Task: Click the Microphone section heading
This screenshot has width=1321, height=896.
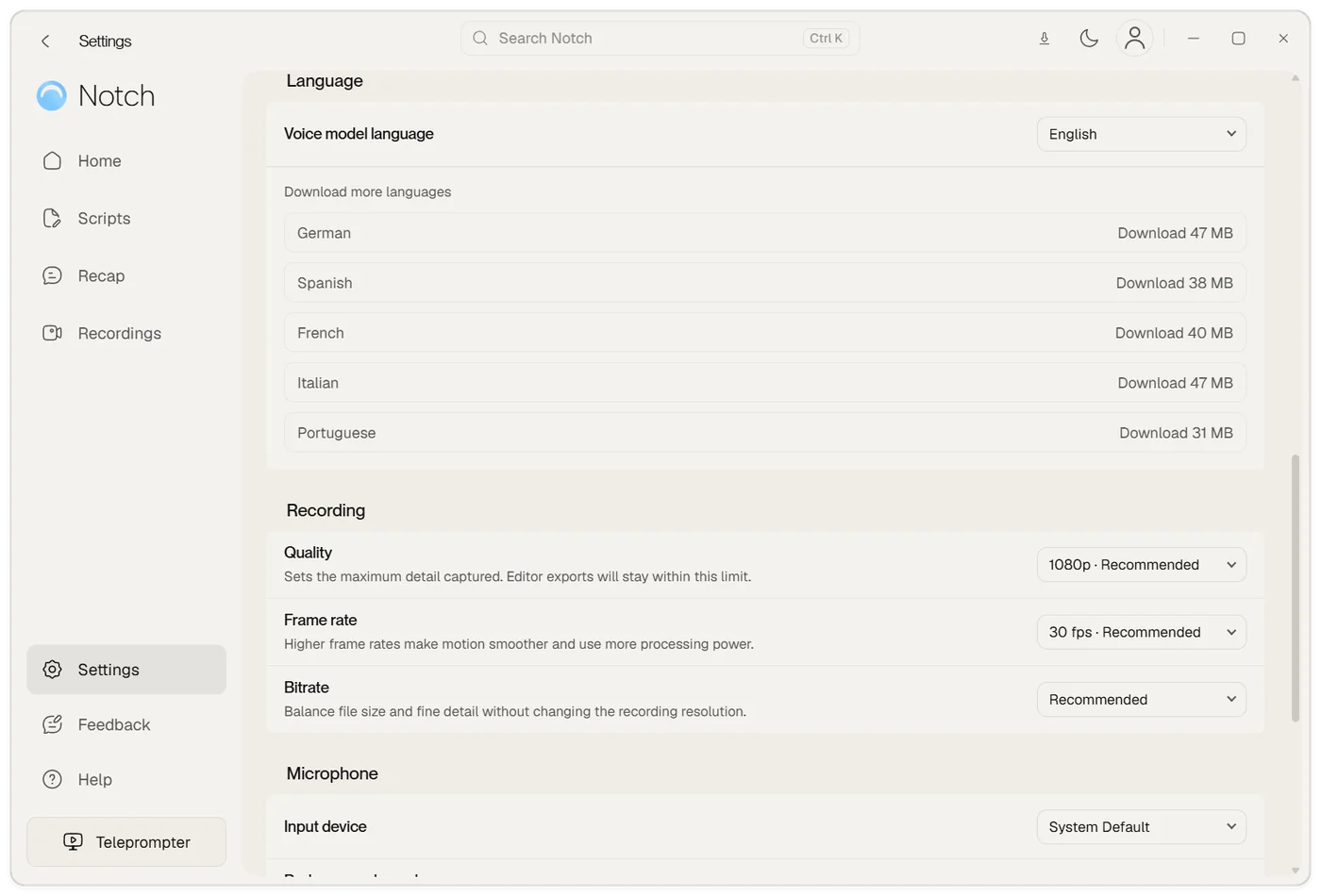Action: [332, 773]
